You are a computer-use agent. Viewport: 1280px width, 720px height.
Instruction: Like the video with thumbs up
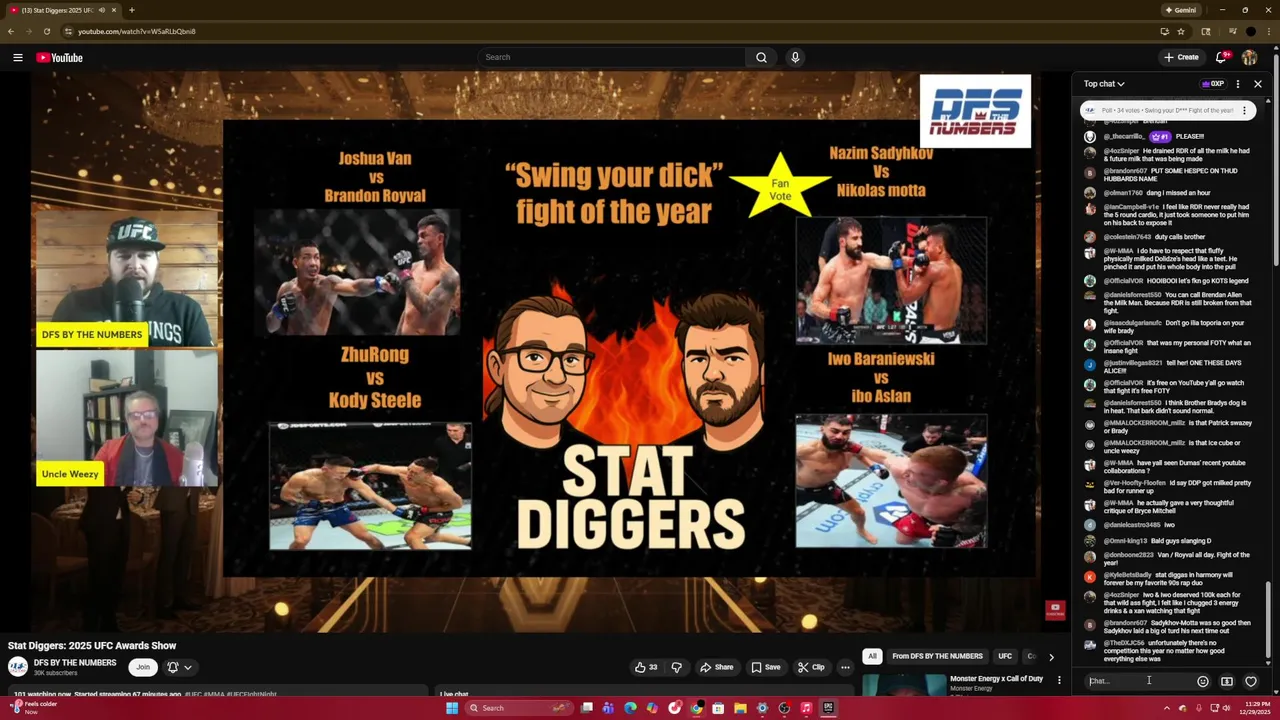click(645, 667)
